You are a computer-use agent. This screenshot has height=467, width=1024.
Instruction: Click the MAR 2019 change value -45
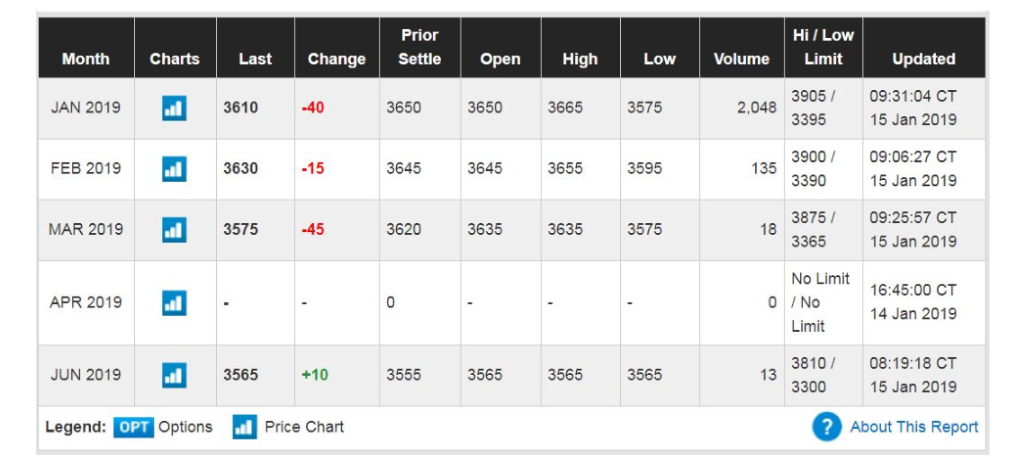pos(313,229)
